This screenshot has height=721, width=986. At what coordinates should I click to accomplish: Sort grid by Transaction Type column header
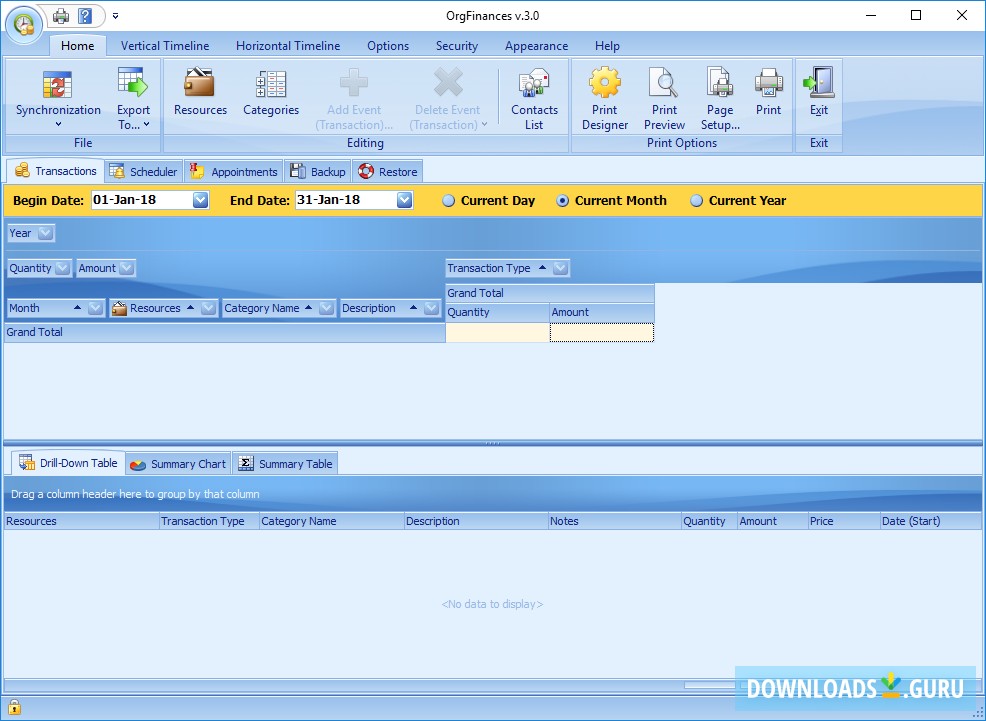(209, 521)
